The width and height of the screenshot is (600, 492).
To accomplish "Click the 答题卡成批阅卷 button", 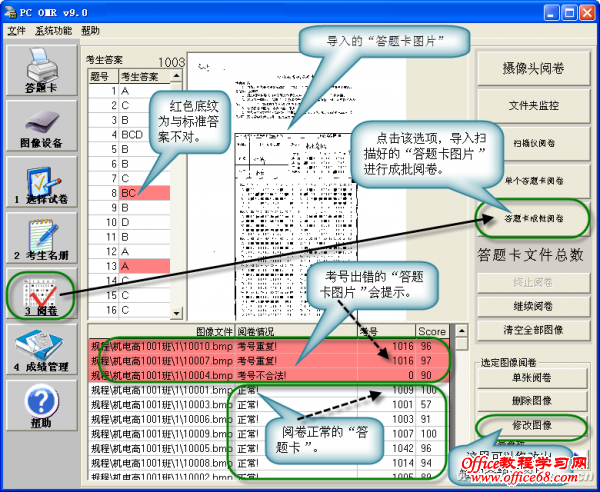I will 533,218.
